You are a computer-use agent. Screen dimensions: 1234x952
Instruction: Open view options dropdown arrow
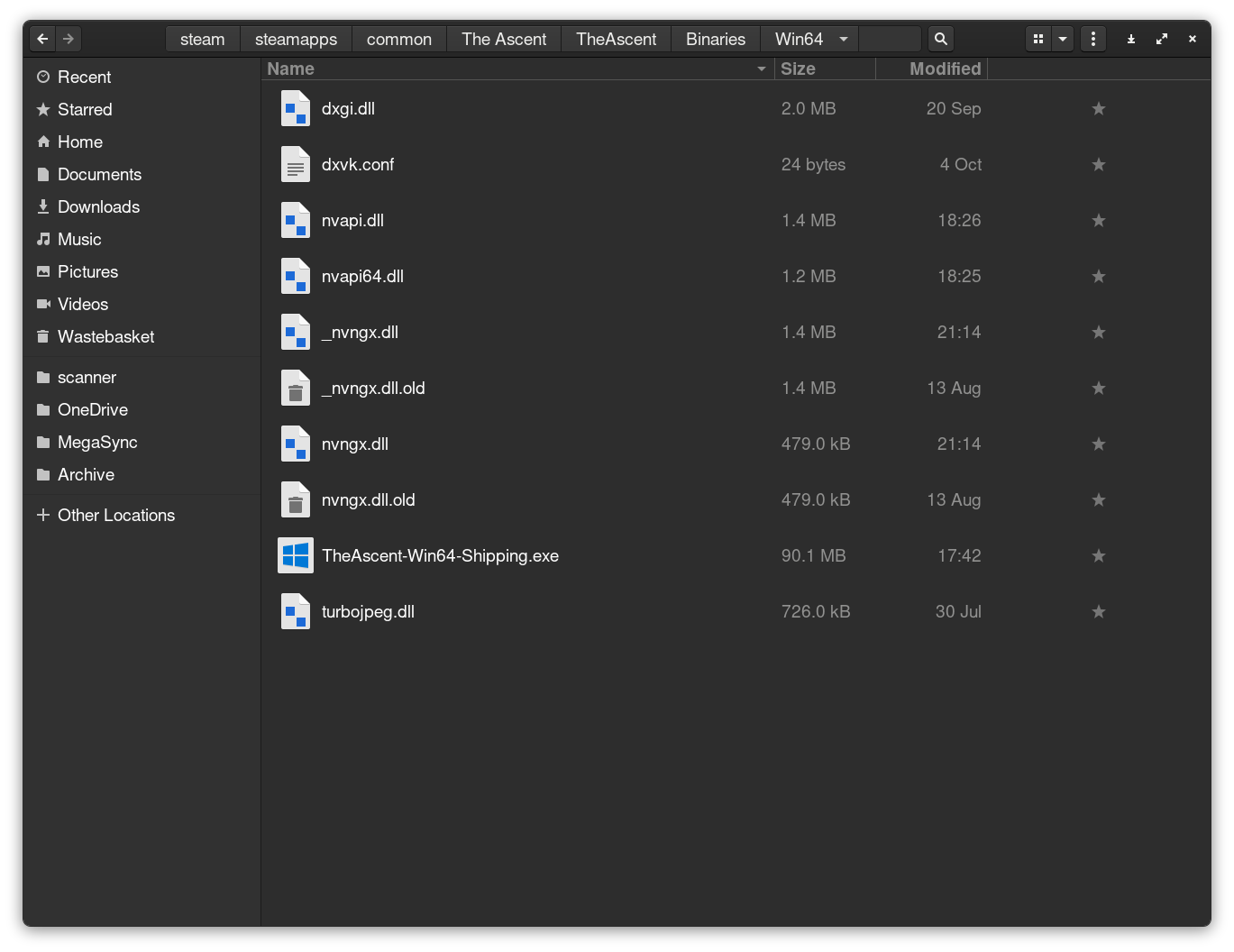pyautogui.click(x=1063, y=39)
